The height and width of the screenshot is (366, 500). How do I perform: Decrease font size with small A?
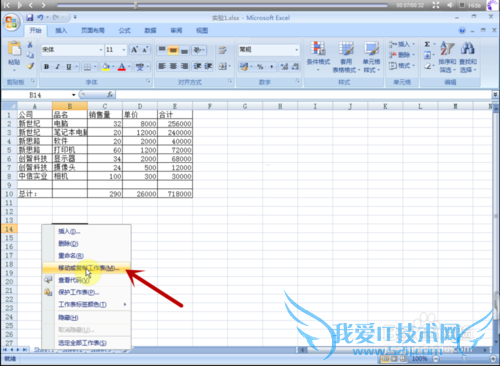[x=145, y=50]
